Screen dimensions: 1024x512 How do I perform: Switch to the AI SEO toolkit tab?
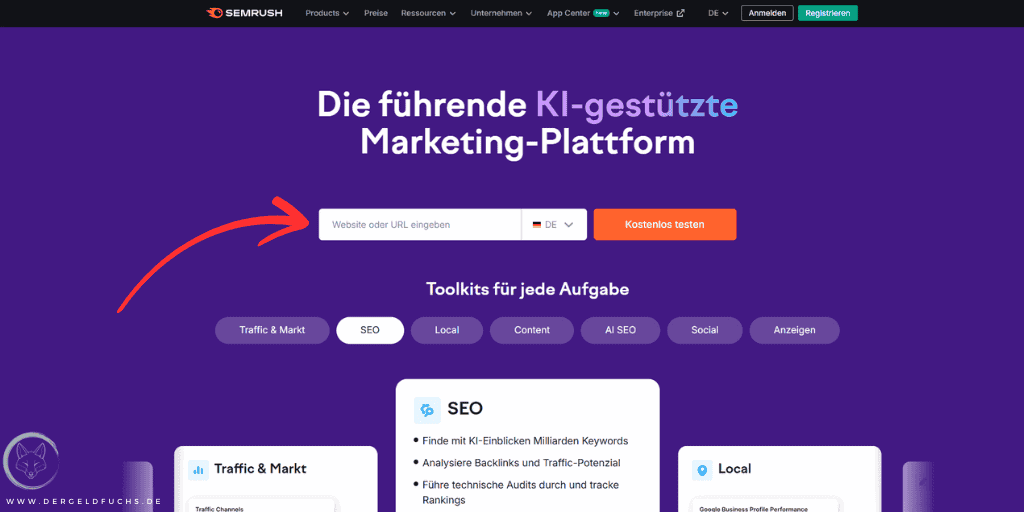tap(620, 330)
